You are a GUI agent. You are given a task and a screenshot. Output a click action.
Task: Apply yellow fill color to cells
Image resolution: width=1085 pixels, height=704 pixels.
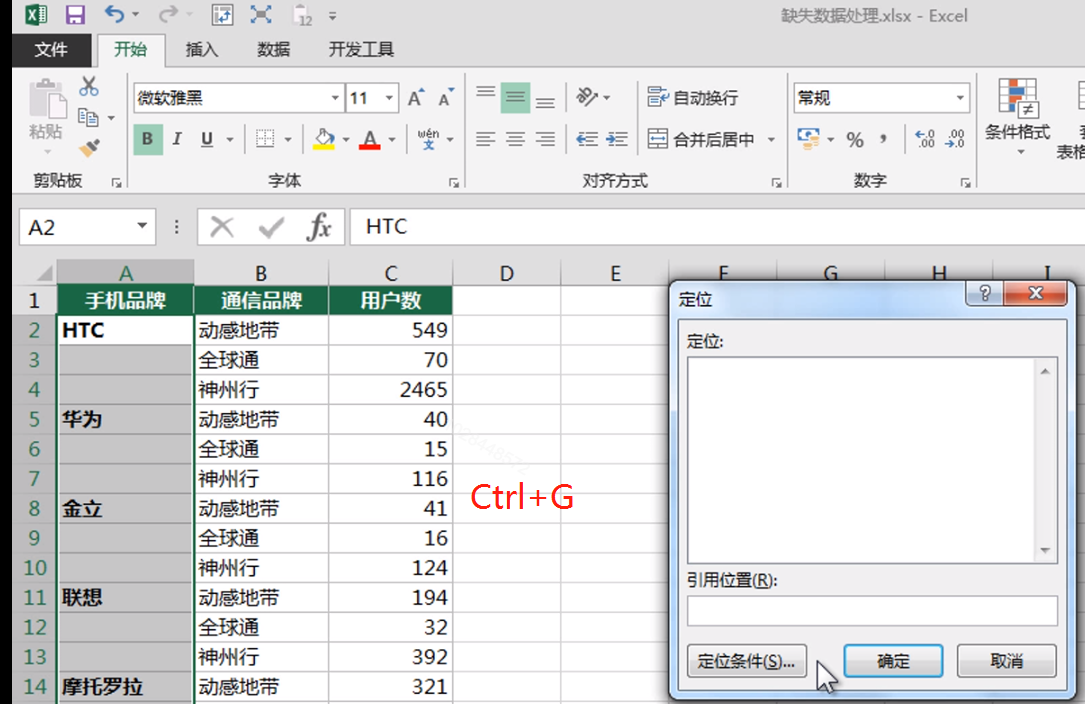(324, 139)
